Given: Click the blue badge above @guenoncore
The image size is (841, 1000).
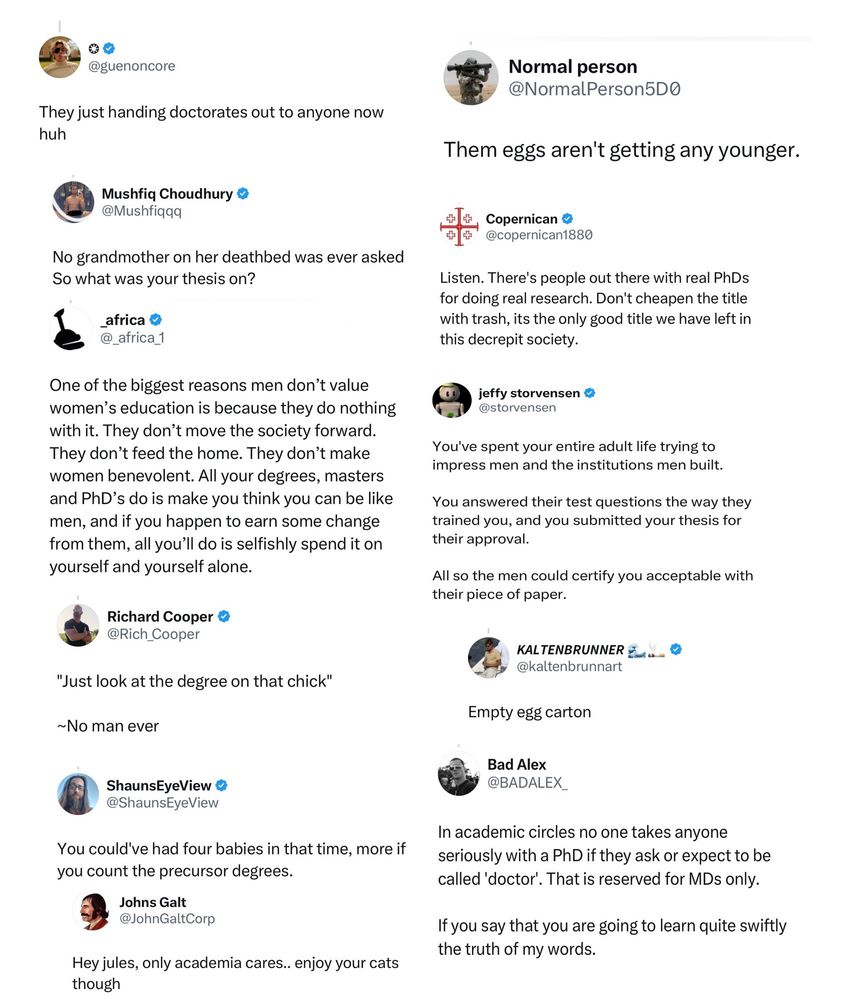Looking at the screenshot, I should click(109, 48).
